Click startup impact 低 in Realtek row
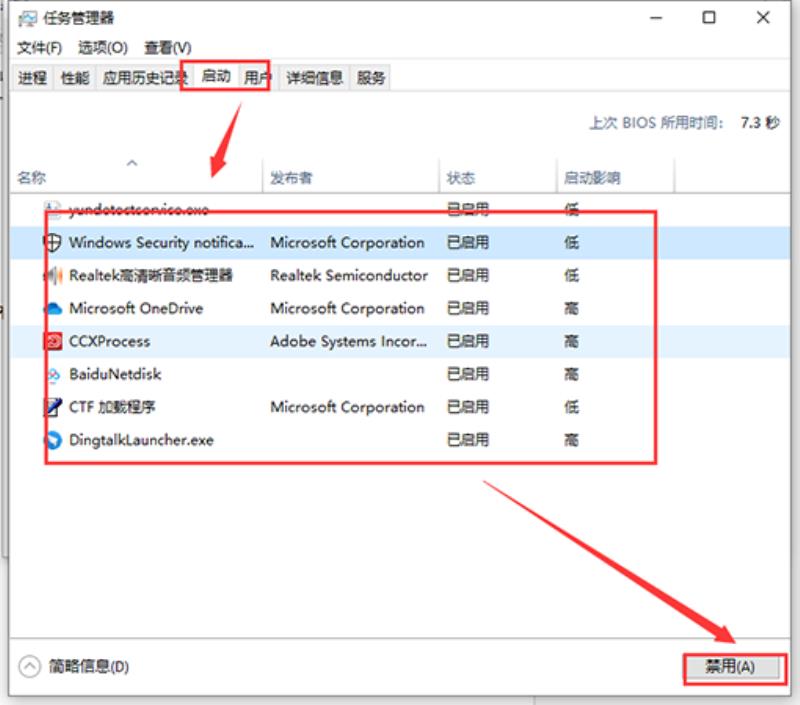Screen dimensions: 800x705 point(571,275)
